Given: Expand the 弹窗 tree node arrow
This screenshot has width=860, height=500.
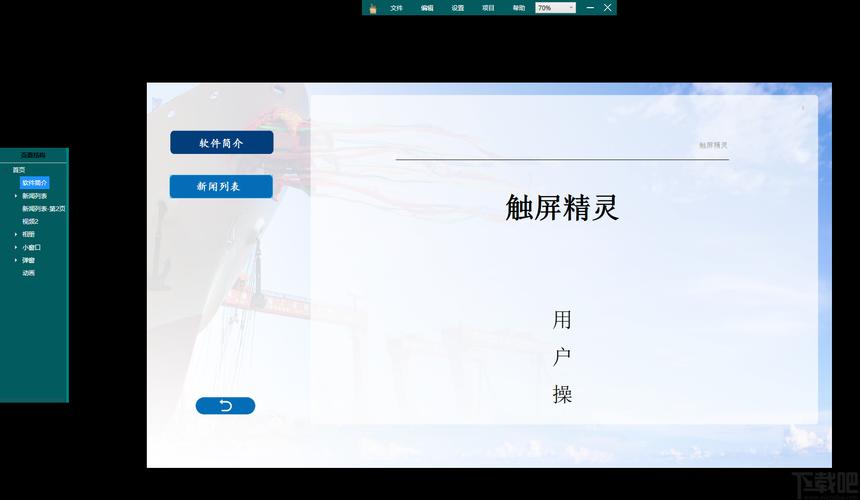Looking at the screenshot, I should (16, 260).
